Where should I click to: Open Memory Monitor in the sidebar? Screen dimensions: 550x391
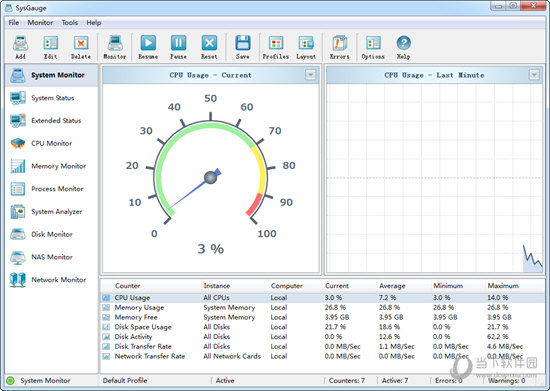(x=52, y=166)
